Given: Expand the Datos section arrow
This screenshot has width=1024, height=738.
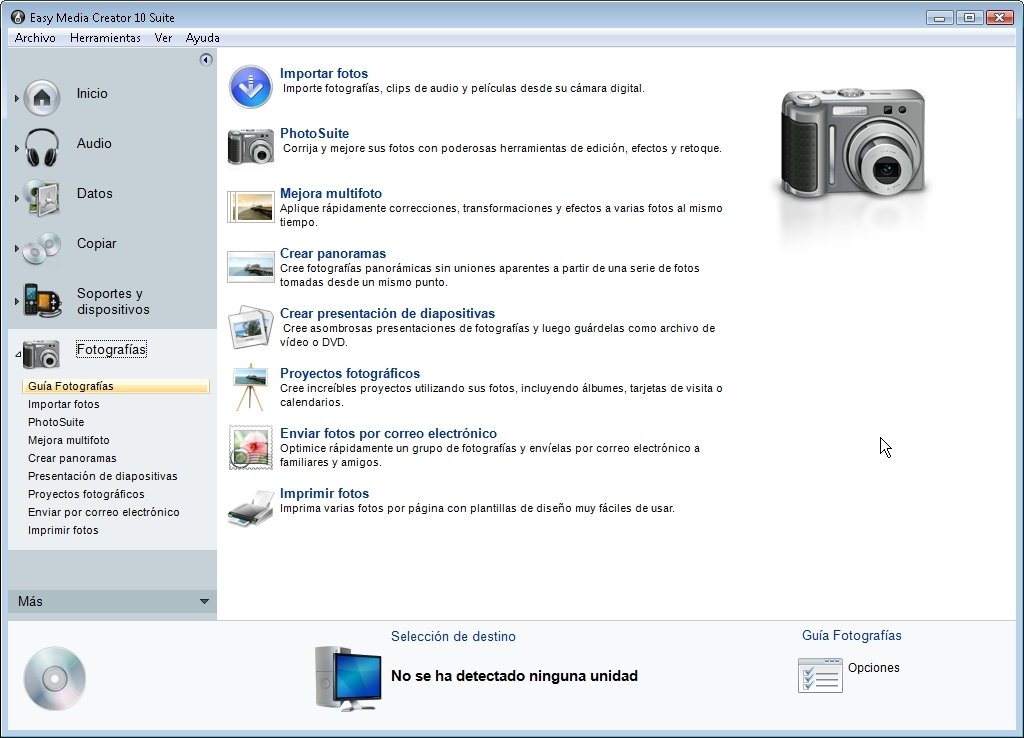Looking at the screenshot, I should pyautogui.click(x=16, y=198).
